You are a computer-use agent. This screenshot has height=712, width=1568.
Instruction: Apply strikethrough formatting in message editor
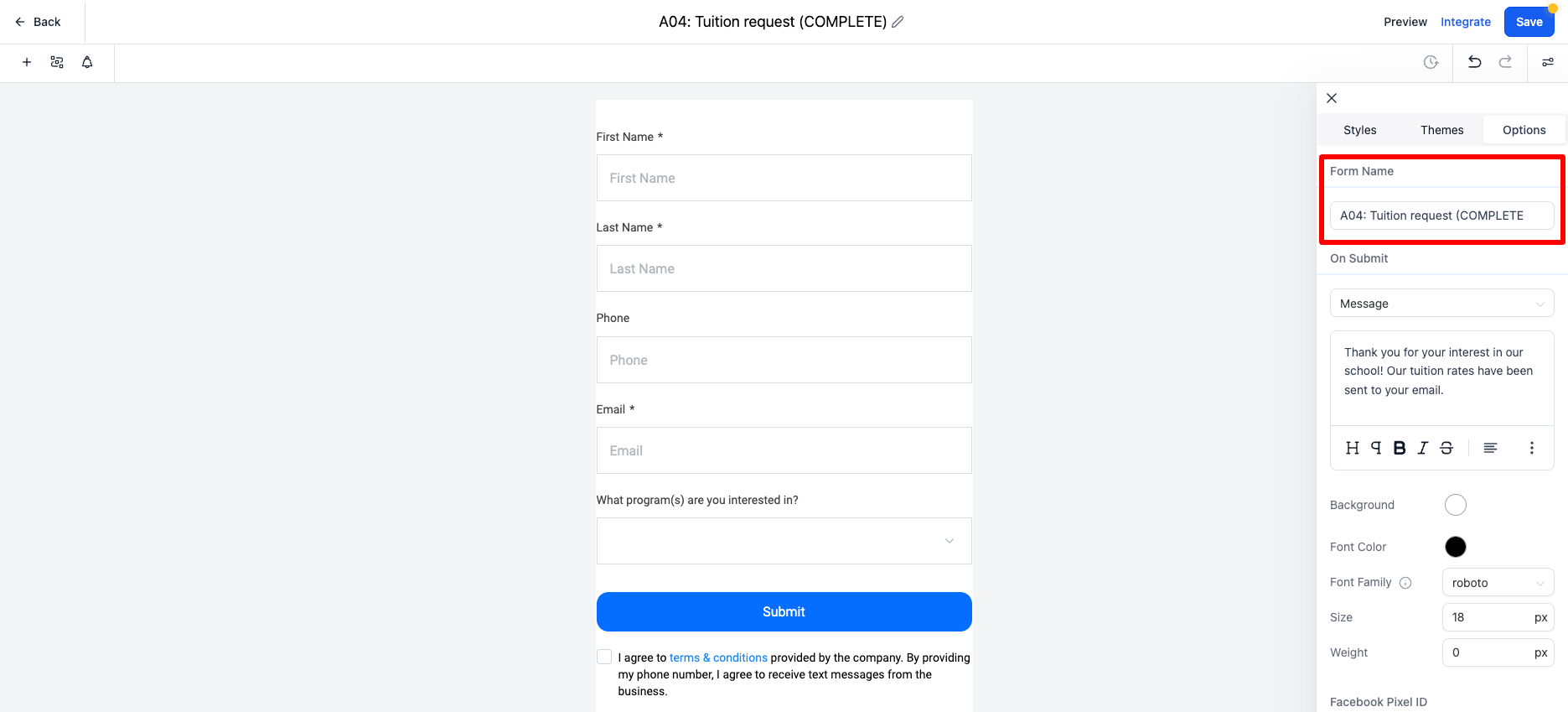pos(1446,448)
